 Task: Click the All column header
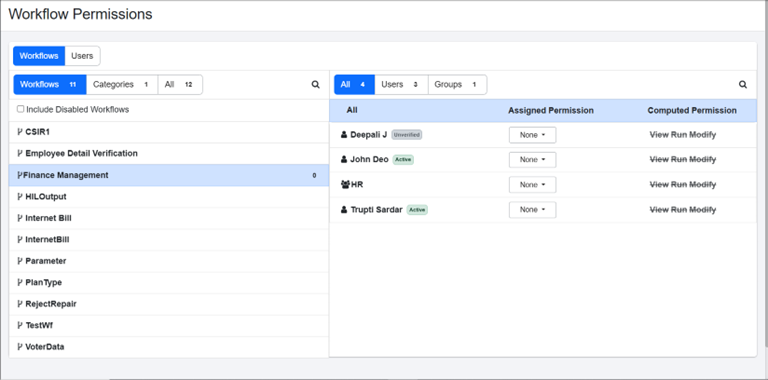[x=352, y=110]
